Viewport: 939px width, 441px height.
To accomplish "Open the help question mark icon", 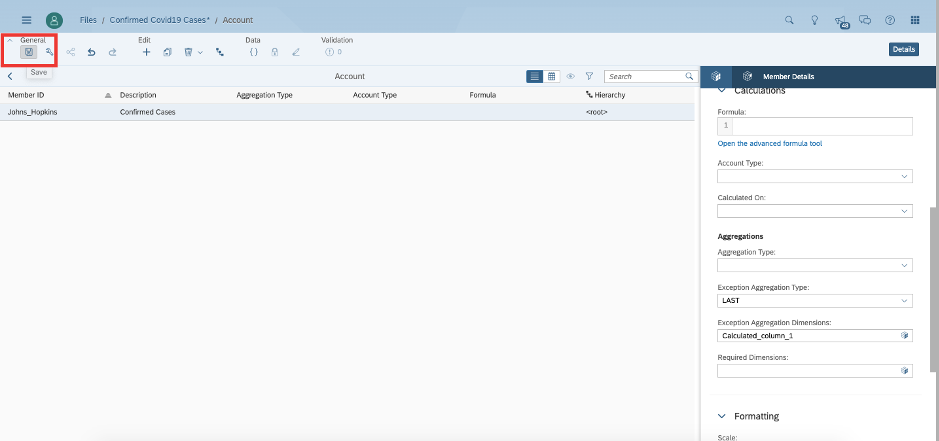I will click(890, 20).
